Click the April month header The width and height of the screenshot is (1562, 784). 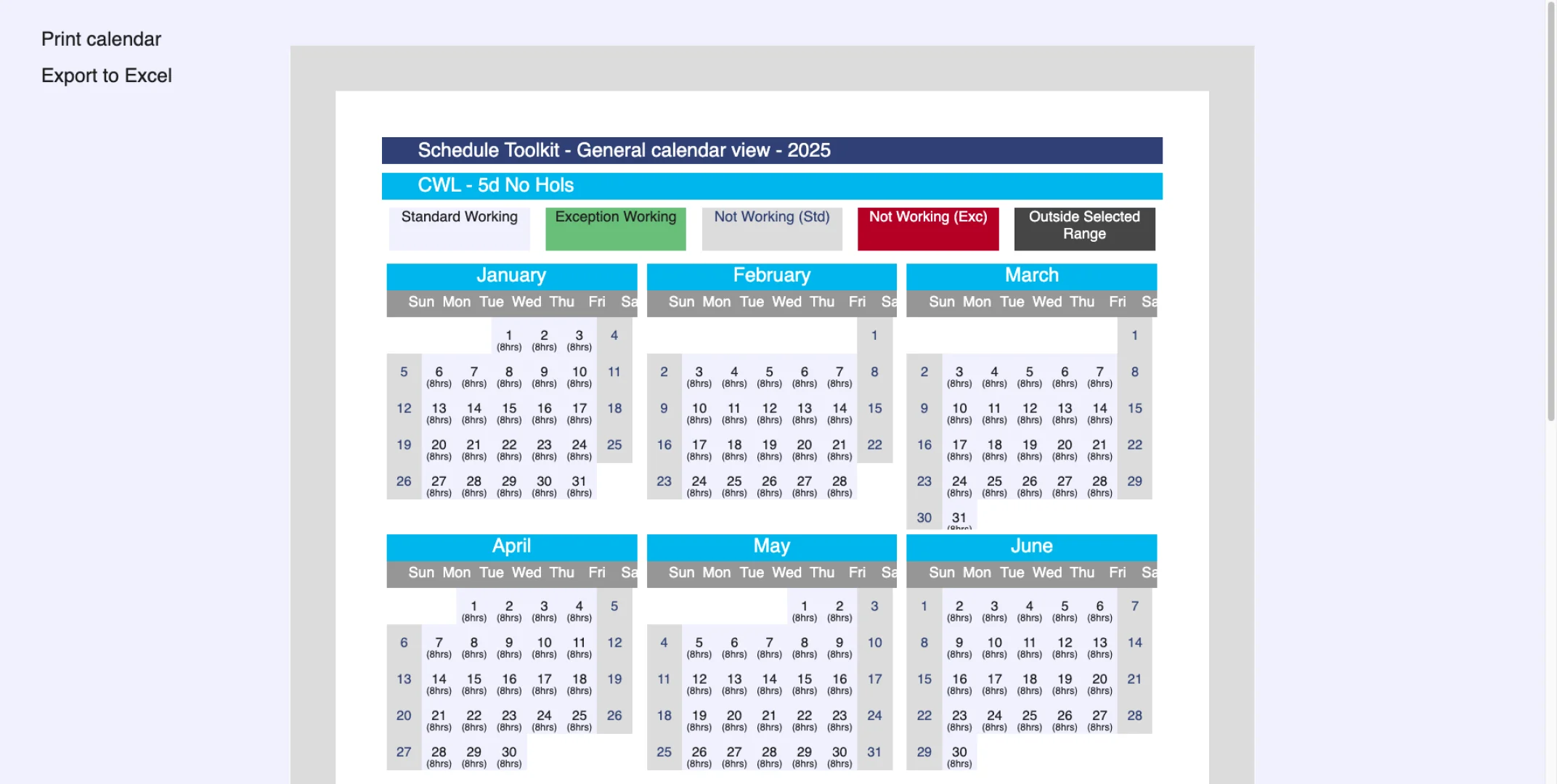tap(511, 546)
